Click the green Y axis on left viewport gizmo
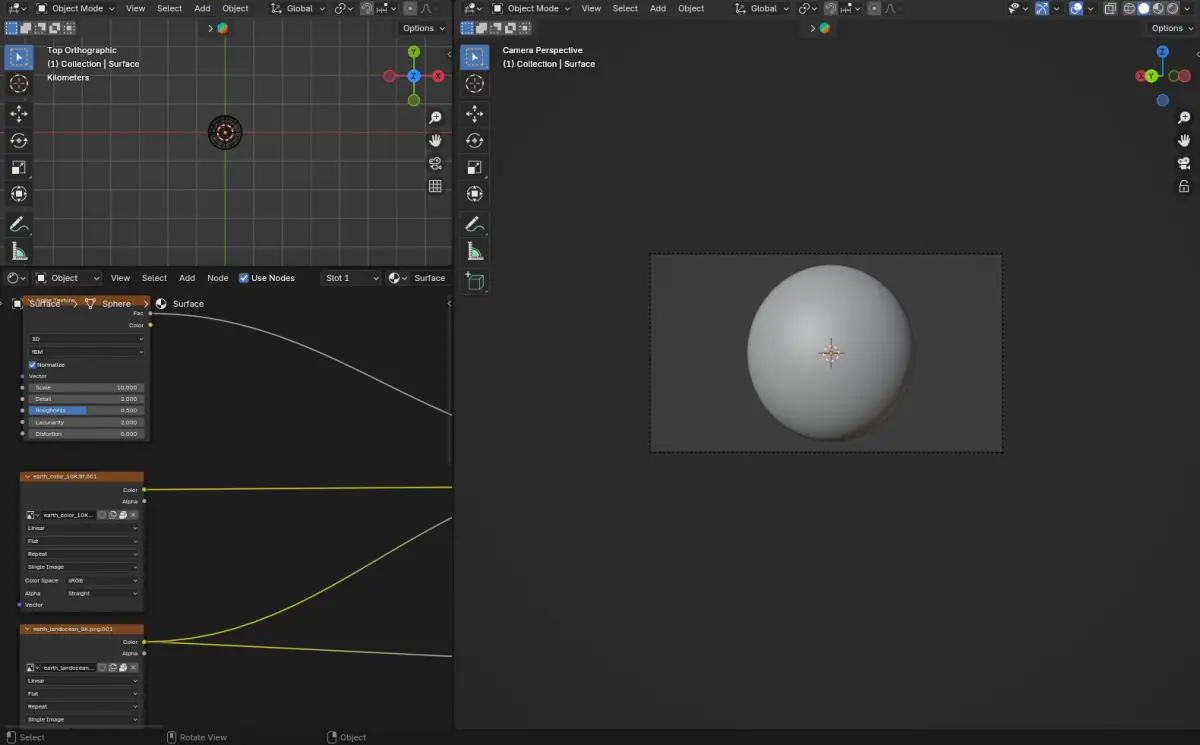This screenshot has width=1200, height=745. 414,52
